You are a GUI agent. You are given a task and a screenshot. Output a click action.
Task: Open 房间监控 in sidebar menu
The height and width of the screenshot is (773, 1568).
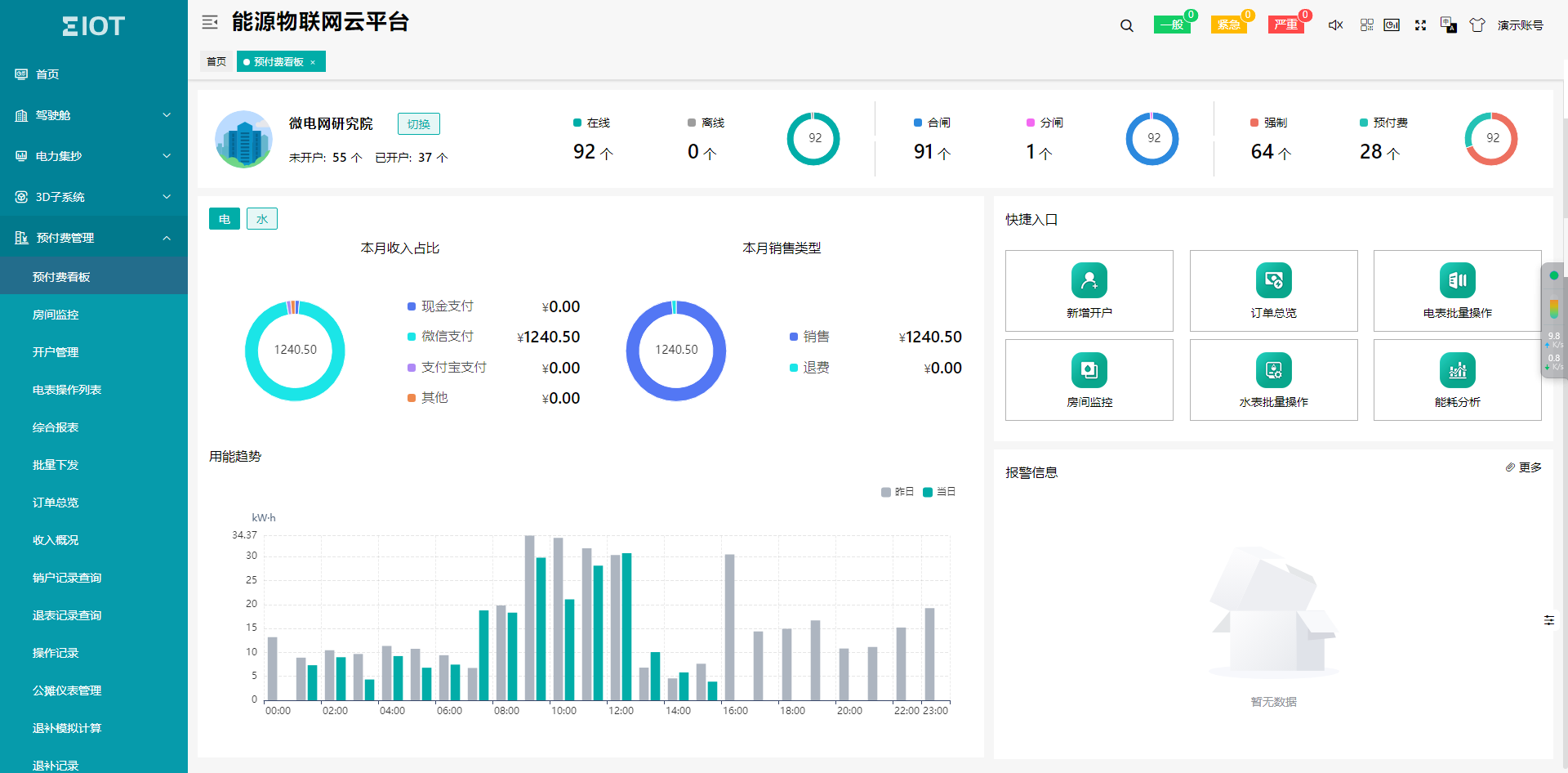click(56, 315)
